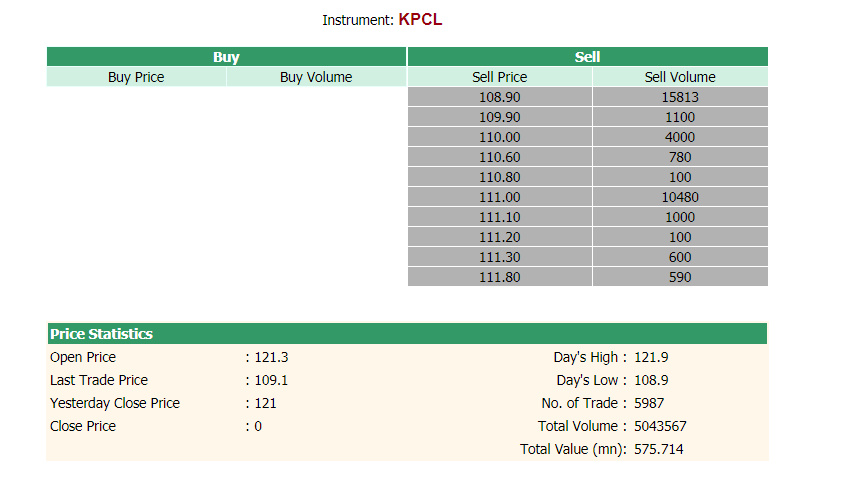The height and width of the screenshot is (477, 855).
Task: Select the Sell section header
Action: coord(588,57)
